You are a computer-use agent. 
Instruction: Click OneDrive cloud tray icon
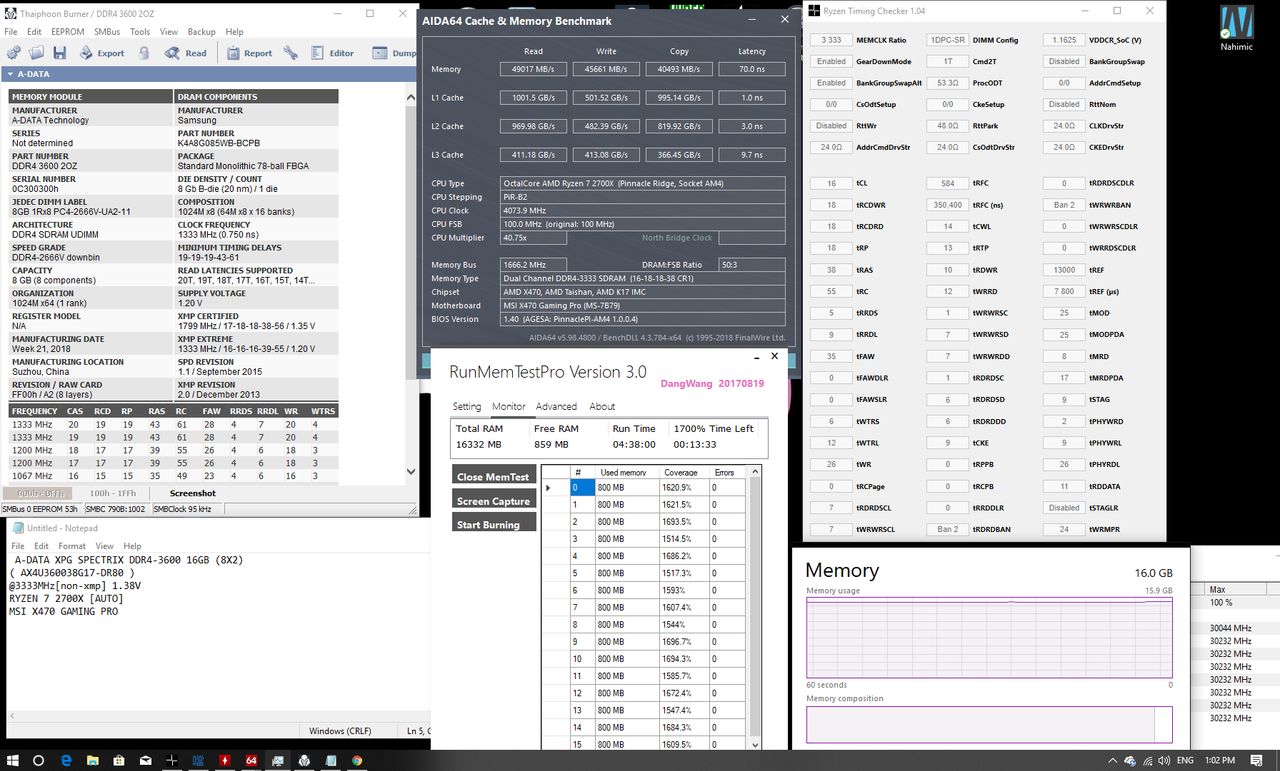pos(1130,761)
